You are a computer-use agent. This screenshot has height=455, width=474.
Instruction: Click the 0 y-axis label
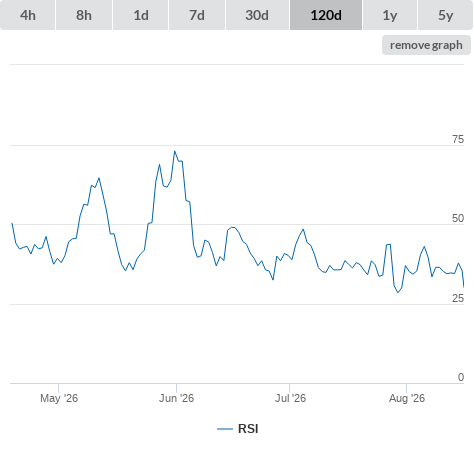pyautogui.click(x=461, y=377)
